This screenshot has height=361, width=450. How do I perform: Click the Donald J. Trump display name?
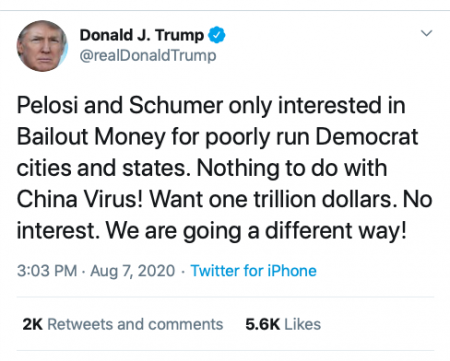(x=142, y=35)
